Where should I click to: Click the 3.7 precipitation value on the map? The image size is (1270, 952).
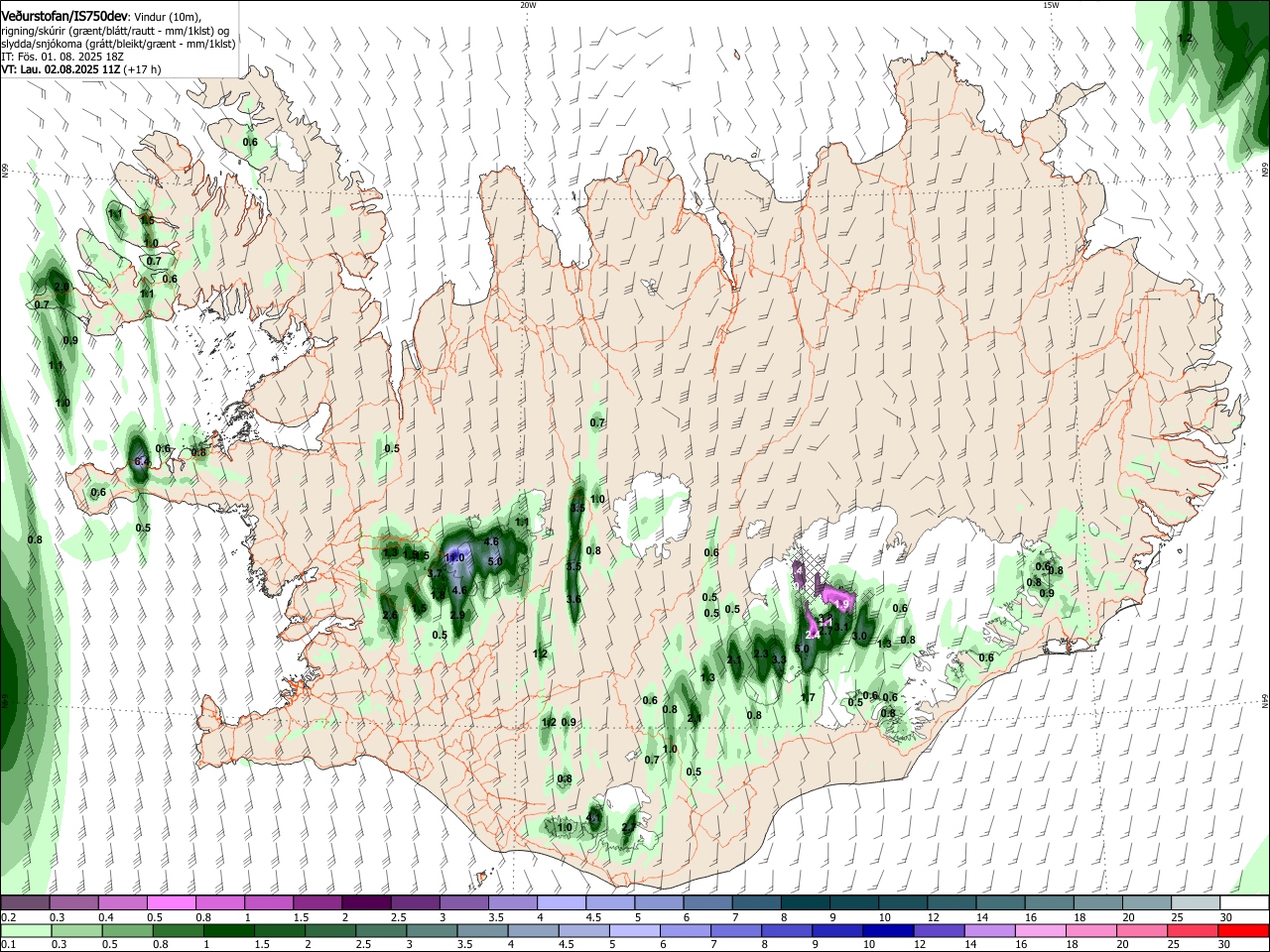click(435, 574)
